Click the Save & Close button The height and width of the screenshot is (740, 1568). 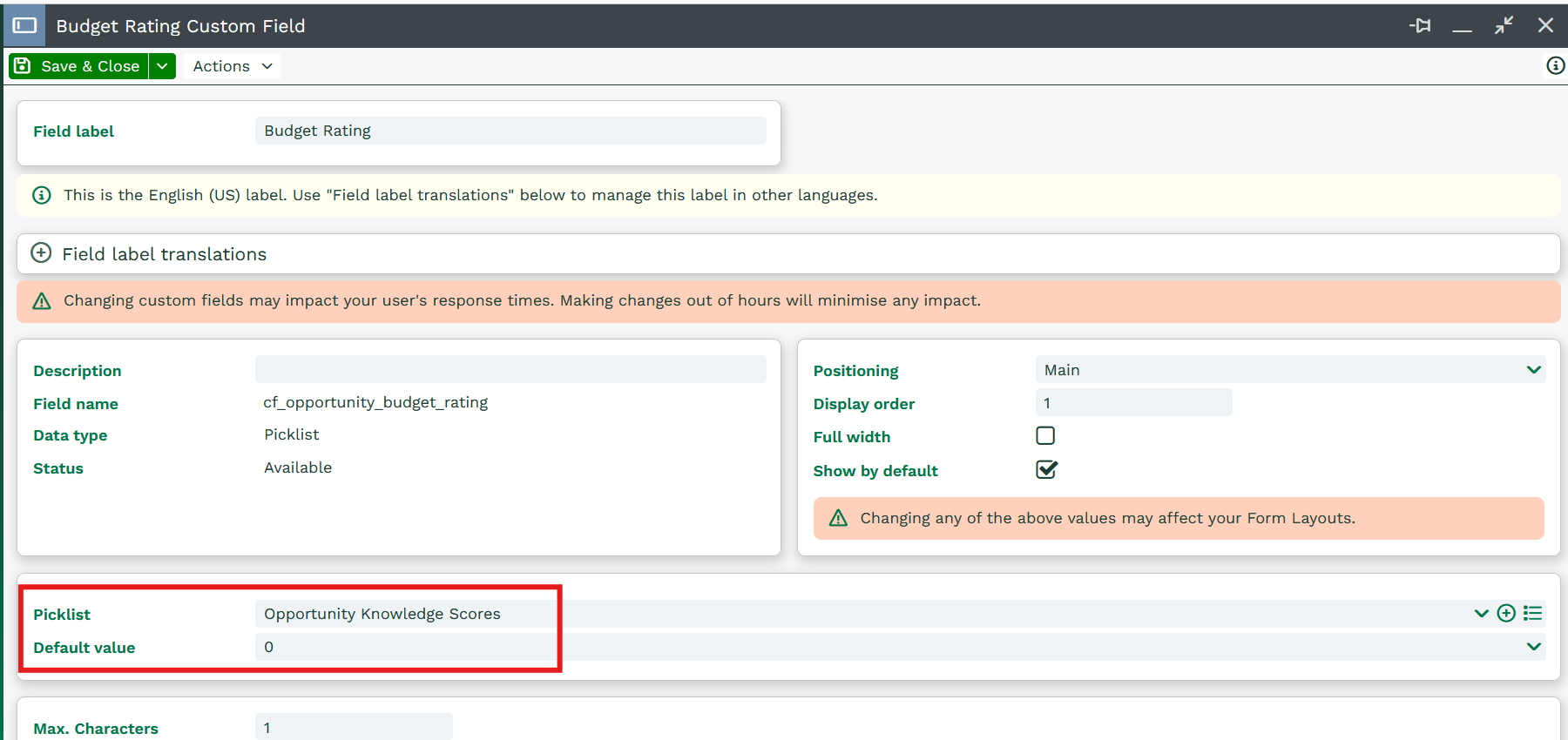pos(78,66)
